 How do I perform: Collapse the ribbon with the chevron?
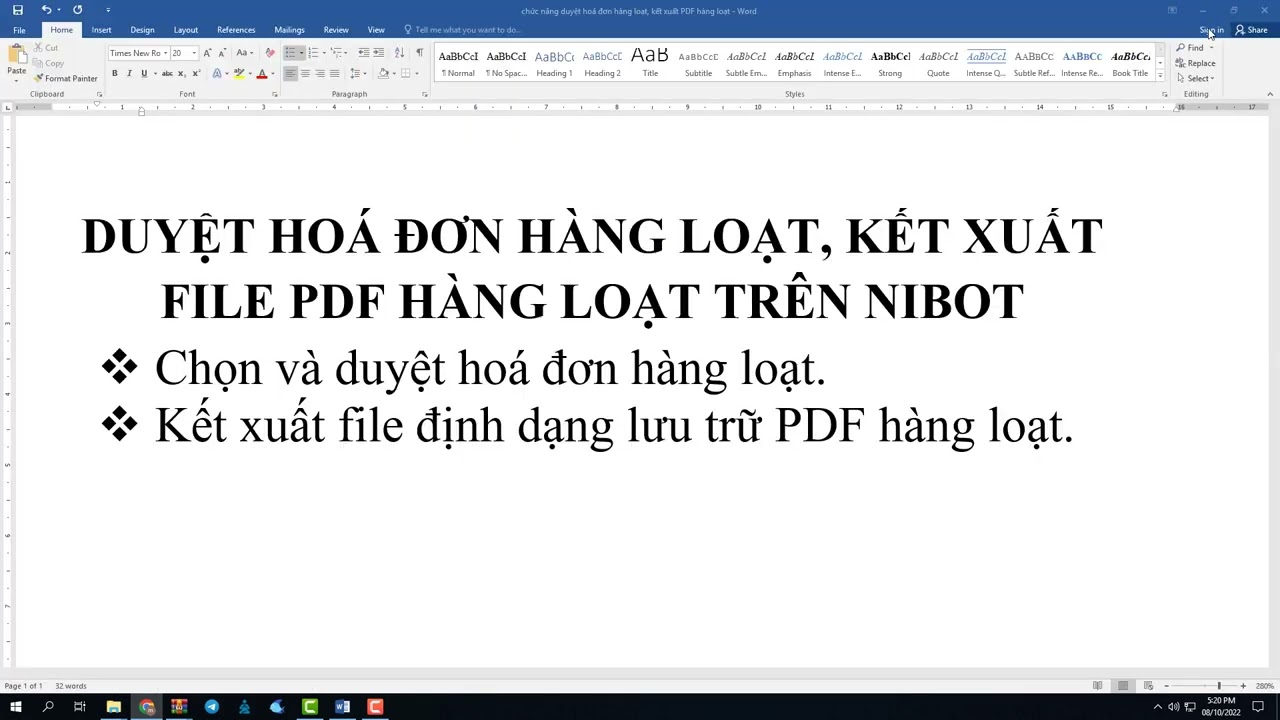click(x=1270, y=94)
